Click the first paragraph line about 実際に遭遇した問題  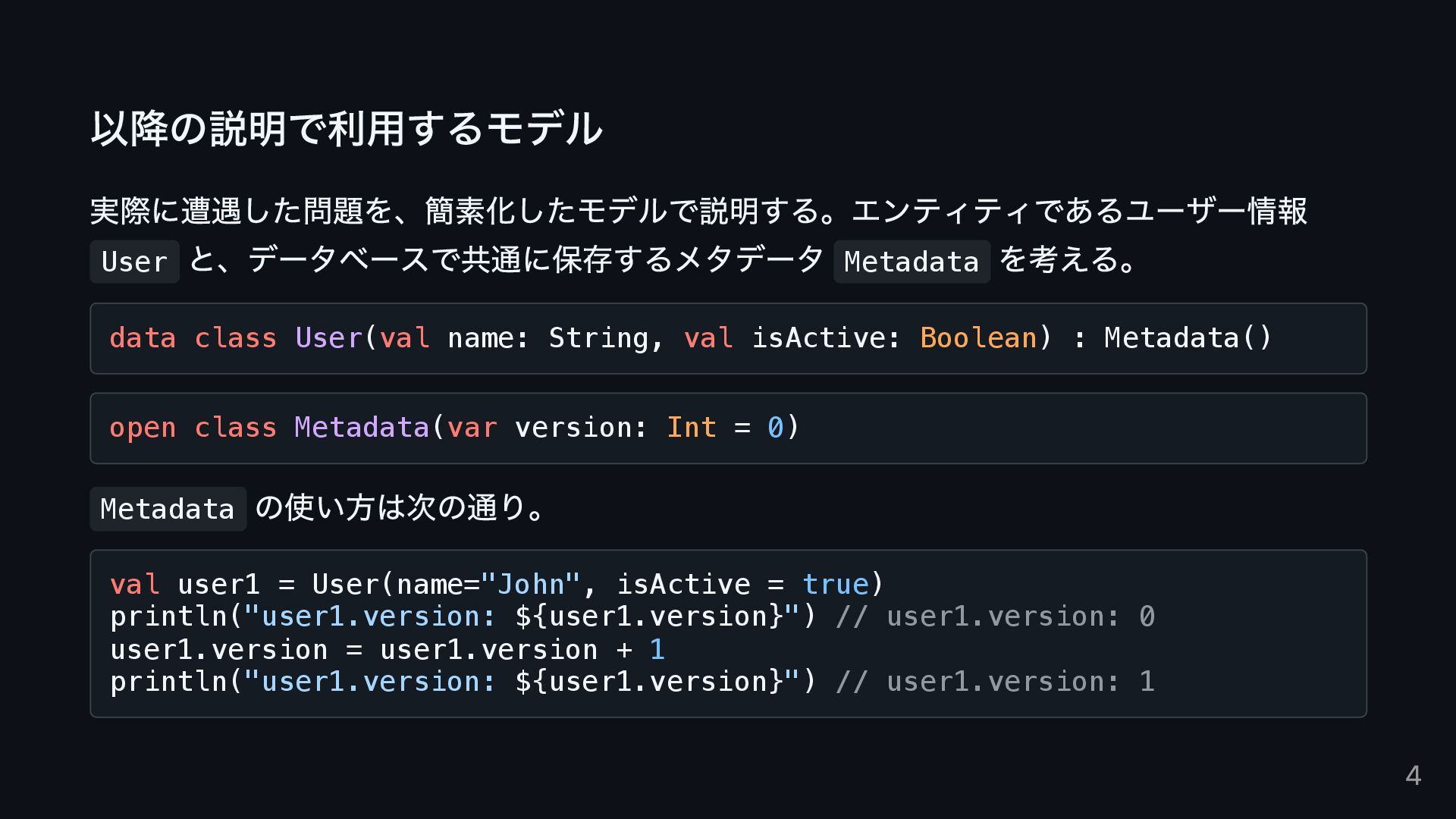tap(698, 211)
